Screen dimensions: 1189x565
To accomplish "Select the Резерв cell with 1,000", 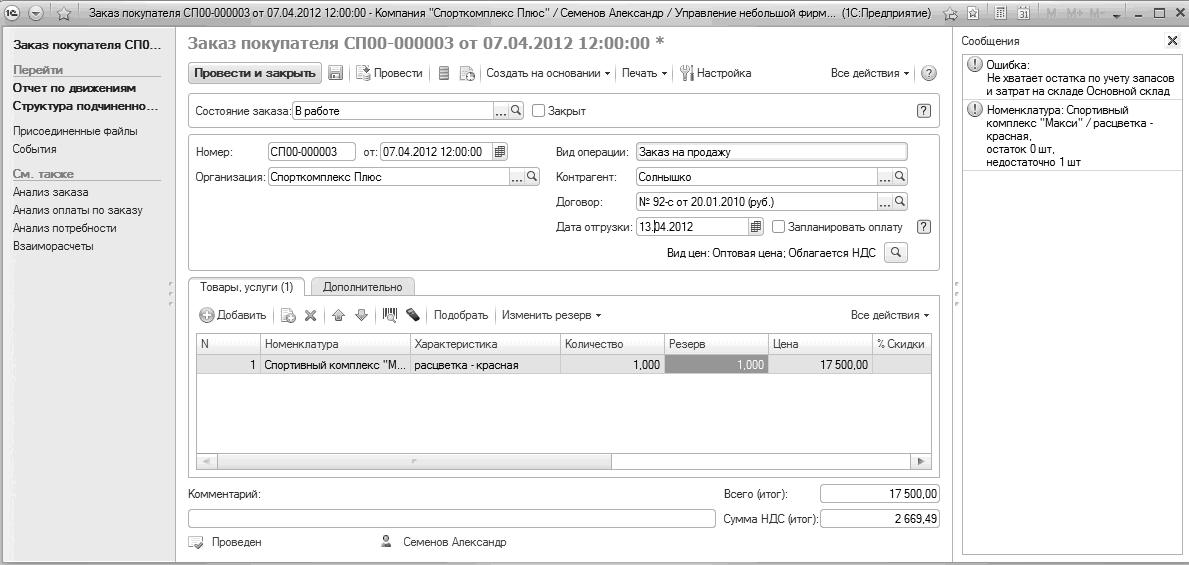I will tap(716, 365).
